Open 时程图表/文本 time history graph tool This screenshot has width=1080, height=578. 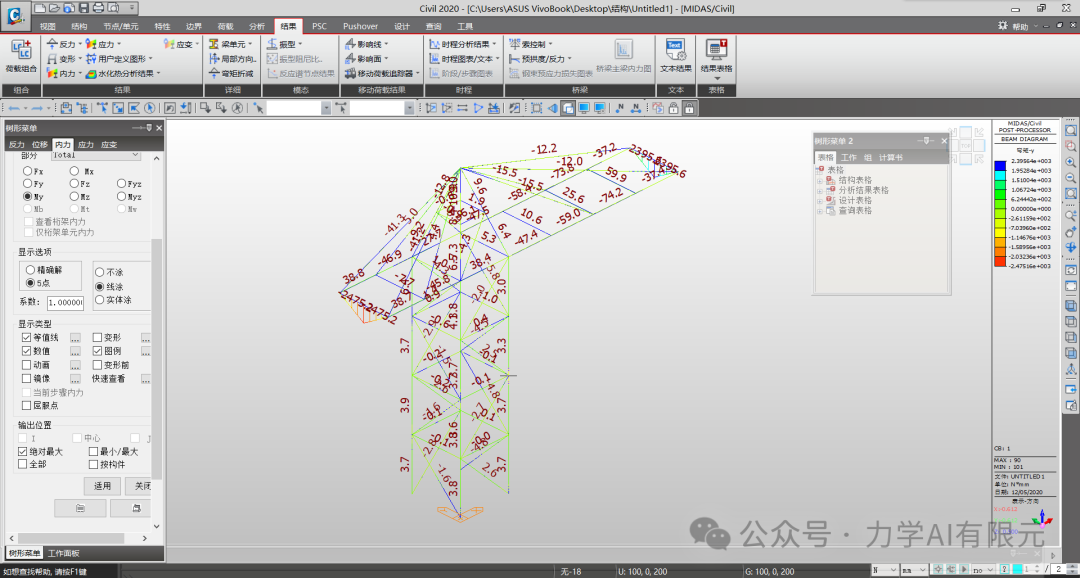pyautogui.click(x=462, y=59)
